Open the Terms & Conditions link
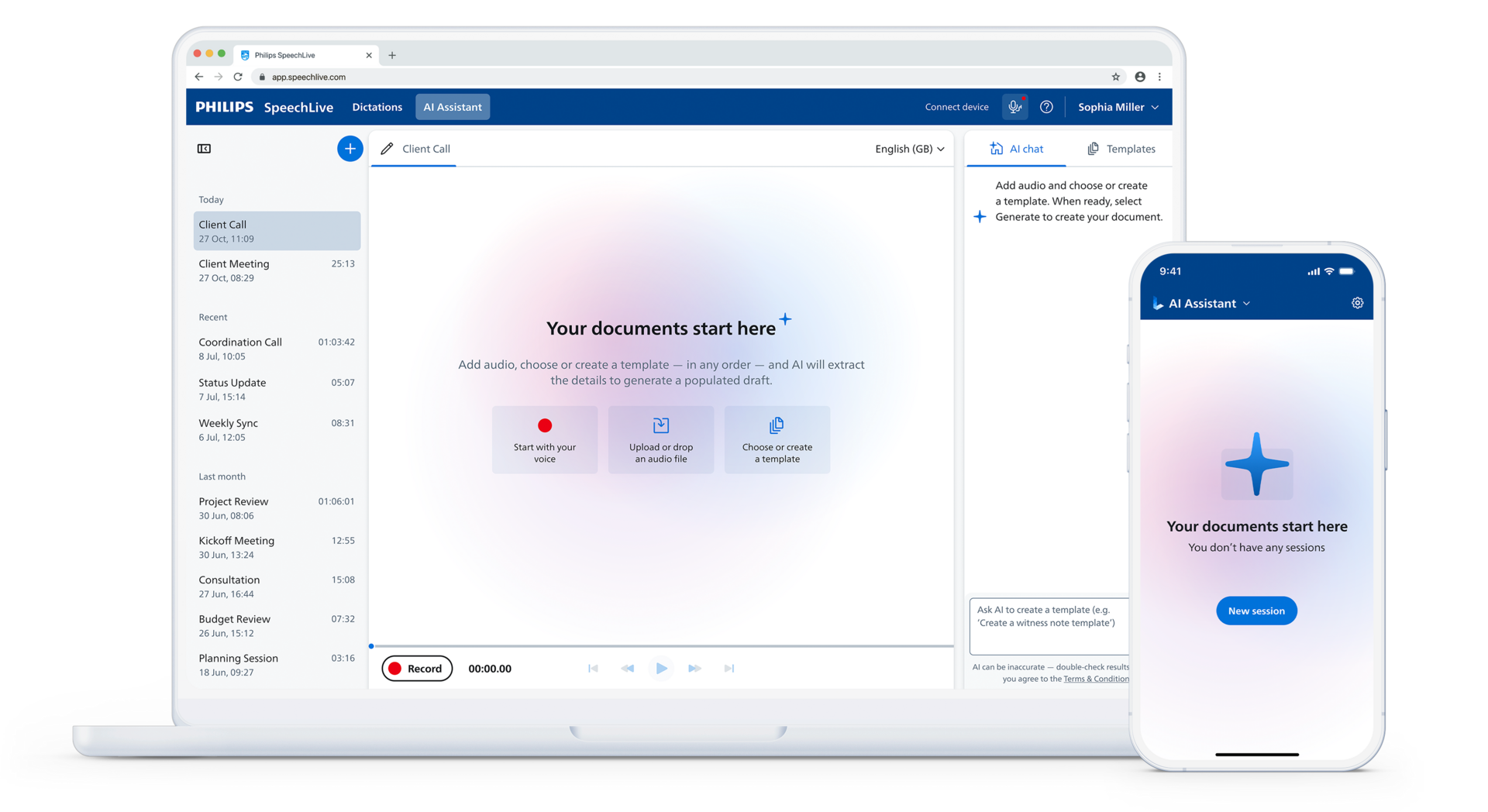The height and width of the screenshot is (812, 1488). click(1096, 679)
